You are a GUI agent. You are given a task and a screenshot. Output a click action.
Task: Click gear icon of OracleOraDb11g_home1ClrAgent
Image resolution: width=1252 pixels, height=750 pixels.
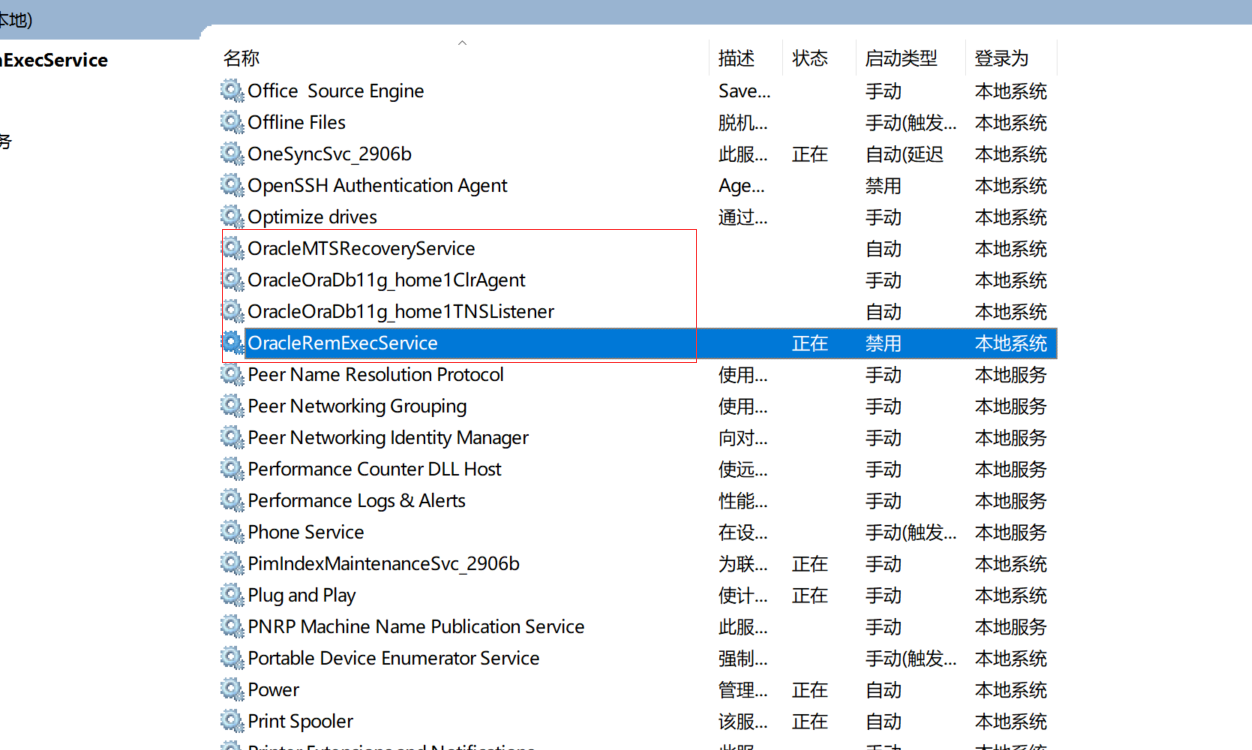(x=232, y=280)
